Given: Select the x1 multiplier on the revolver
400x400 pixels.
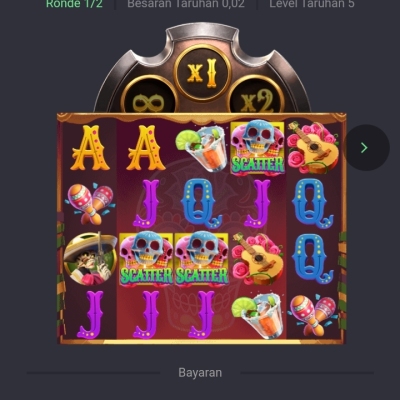Looking at the screenshot, I should 202,73.
